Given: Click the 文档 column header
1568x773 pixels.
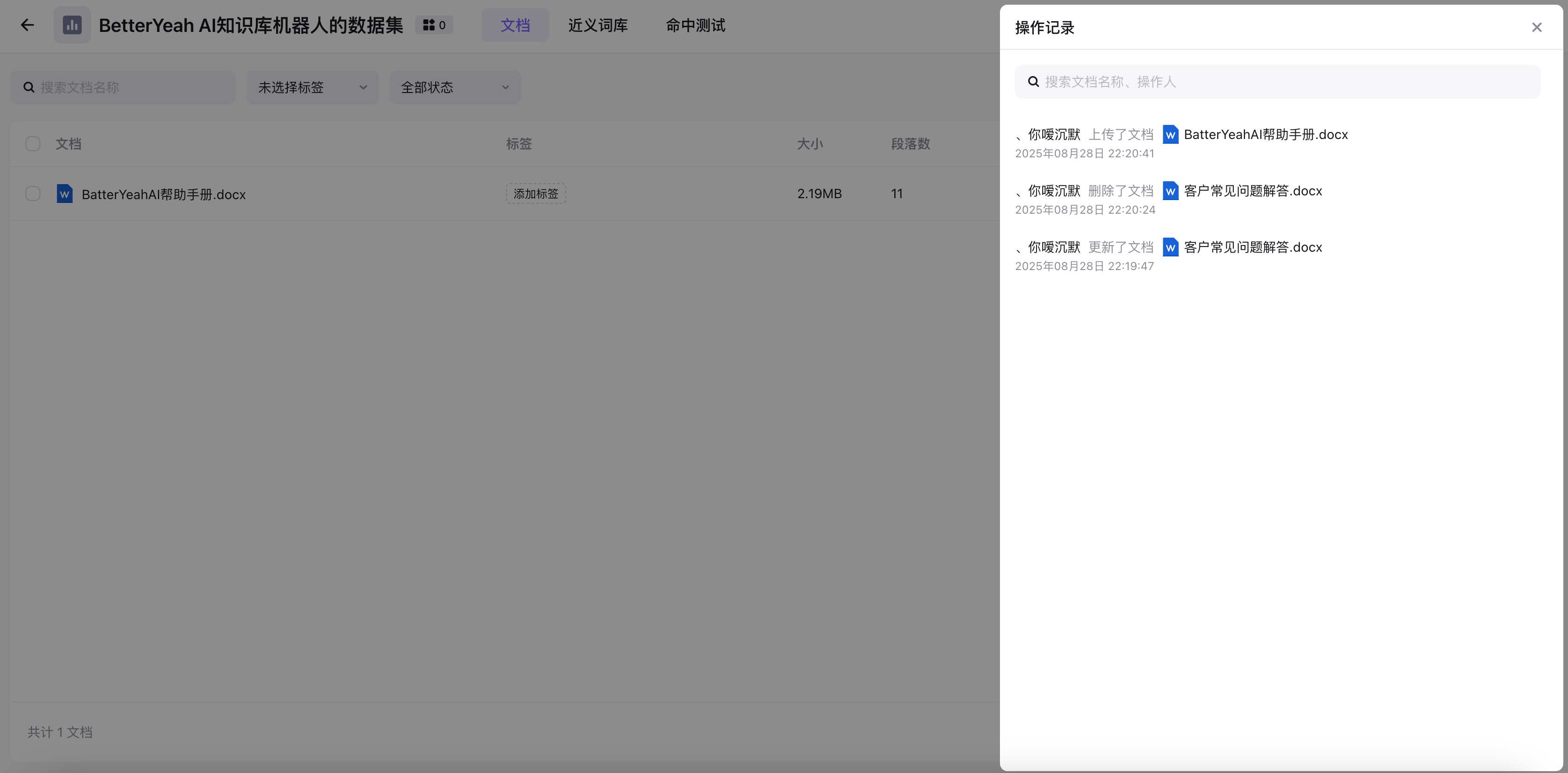Looking at the screenshot, I should [x=68, y=144].
